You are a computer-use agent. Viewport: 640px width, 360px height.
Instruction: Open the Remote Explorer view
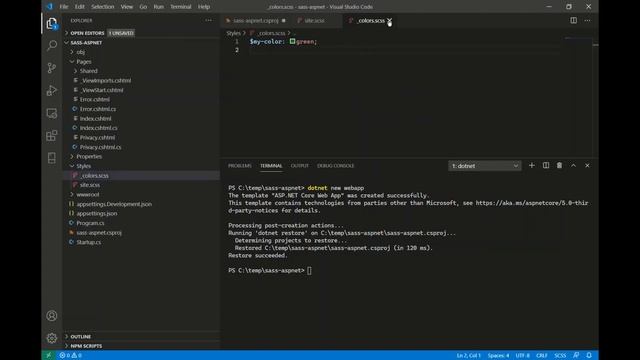(x=52, y=113)
